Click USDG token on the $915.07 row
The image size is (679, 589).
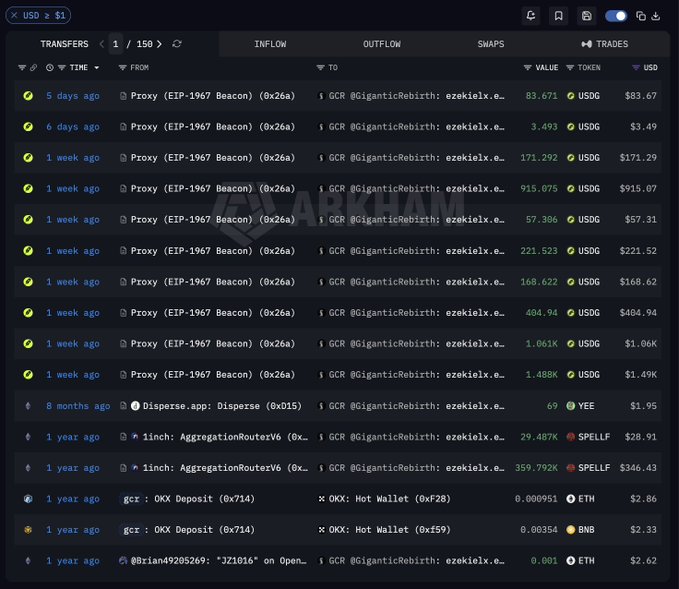589,189
